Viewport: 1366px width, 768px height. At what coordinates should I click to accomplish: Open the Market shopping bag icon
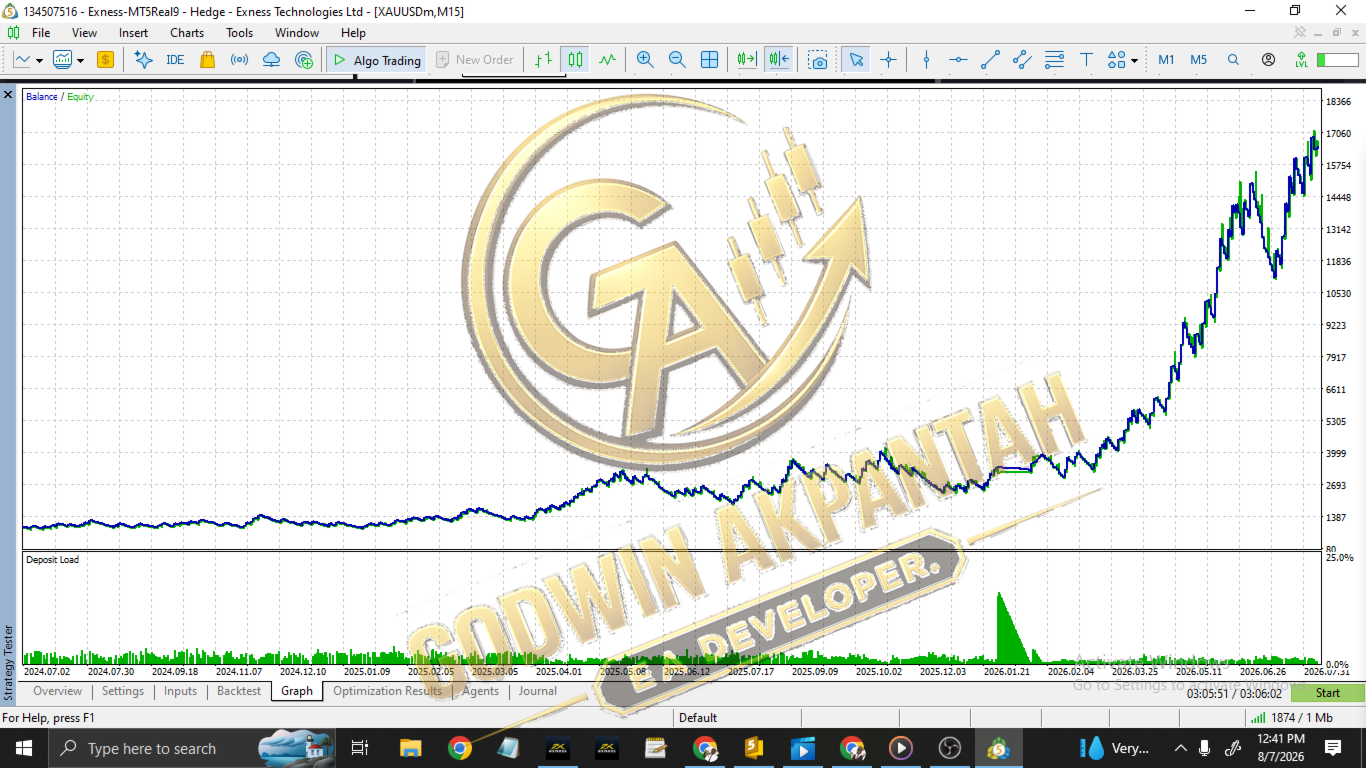(207, 60)
